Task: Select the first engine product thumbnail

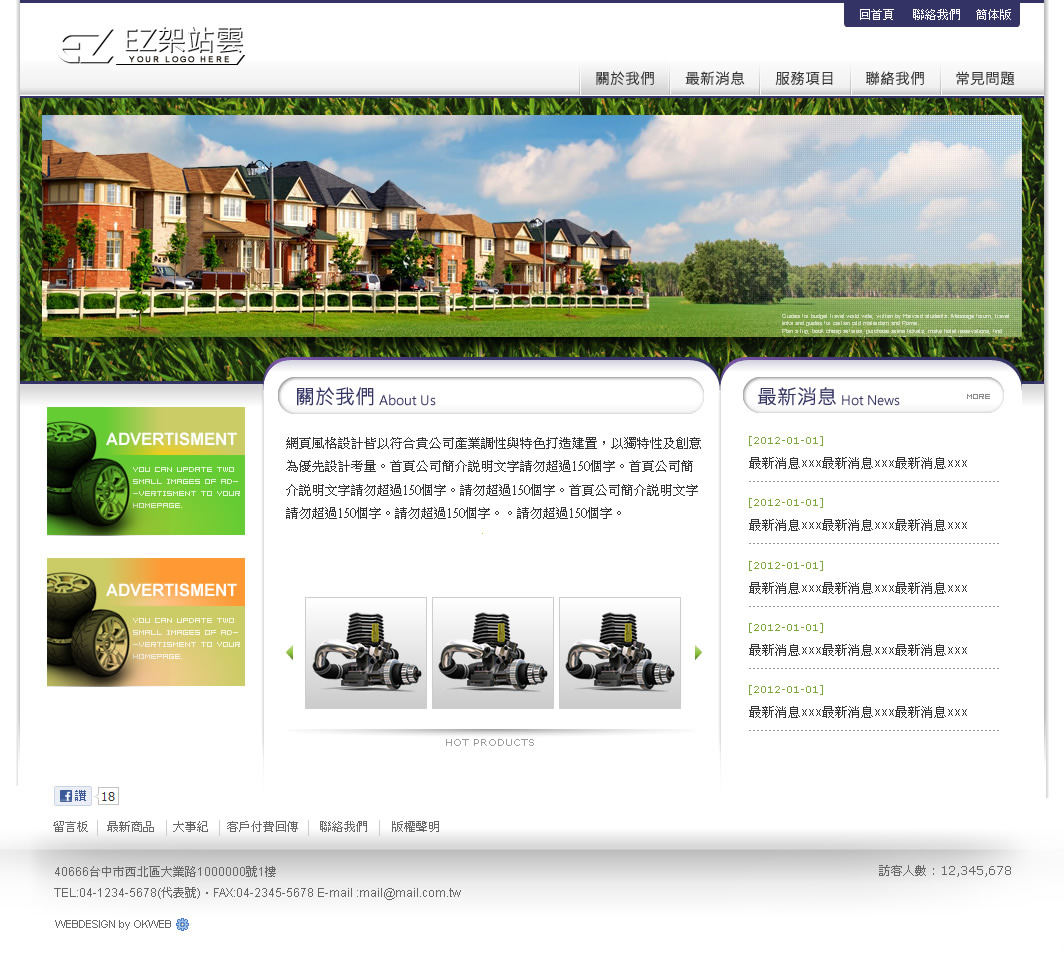Action: coord(366,653)
